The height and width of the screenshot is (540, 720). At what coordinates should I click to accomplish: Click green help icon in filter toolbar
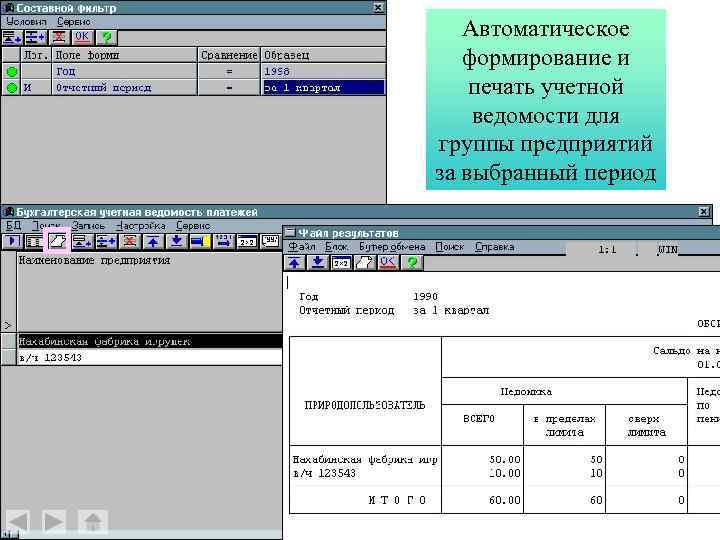(x=107, y=37)
